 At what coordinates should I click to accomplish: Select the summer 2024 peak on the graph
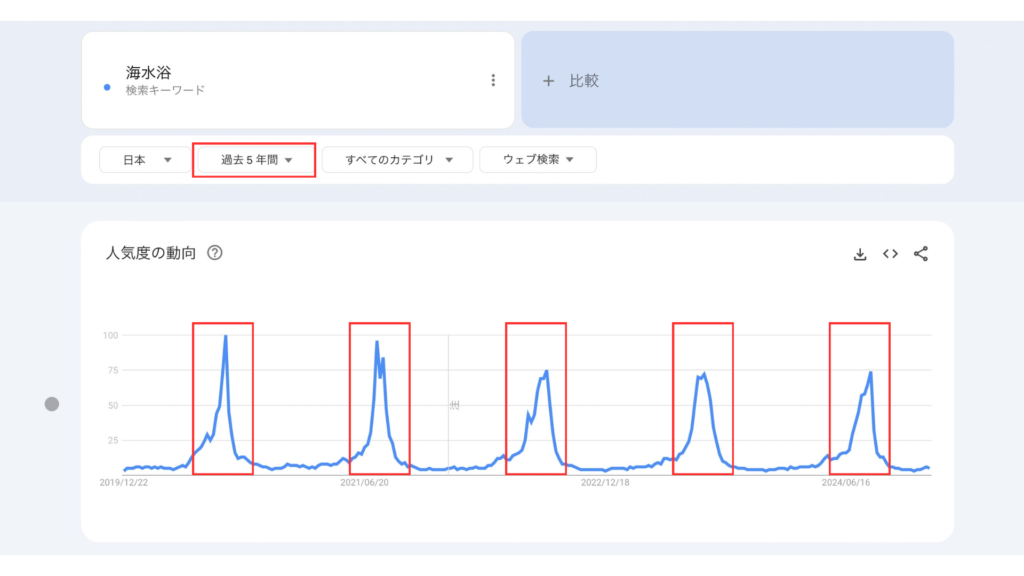(x=870, y=373)
